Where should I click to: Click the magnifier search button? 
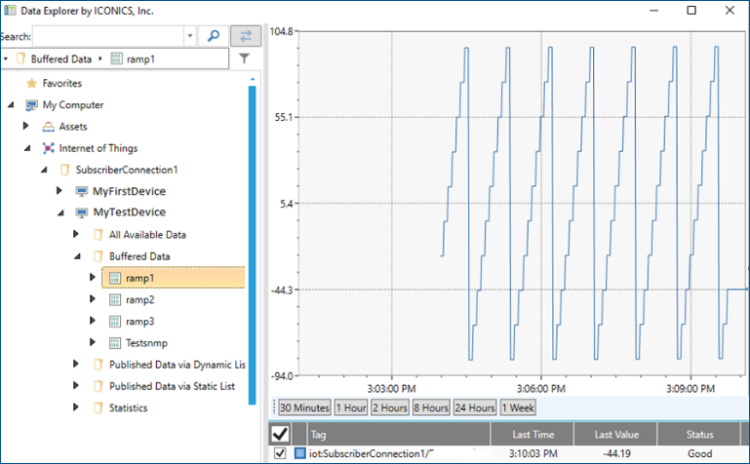212,36
